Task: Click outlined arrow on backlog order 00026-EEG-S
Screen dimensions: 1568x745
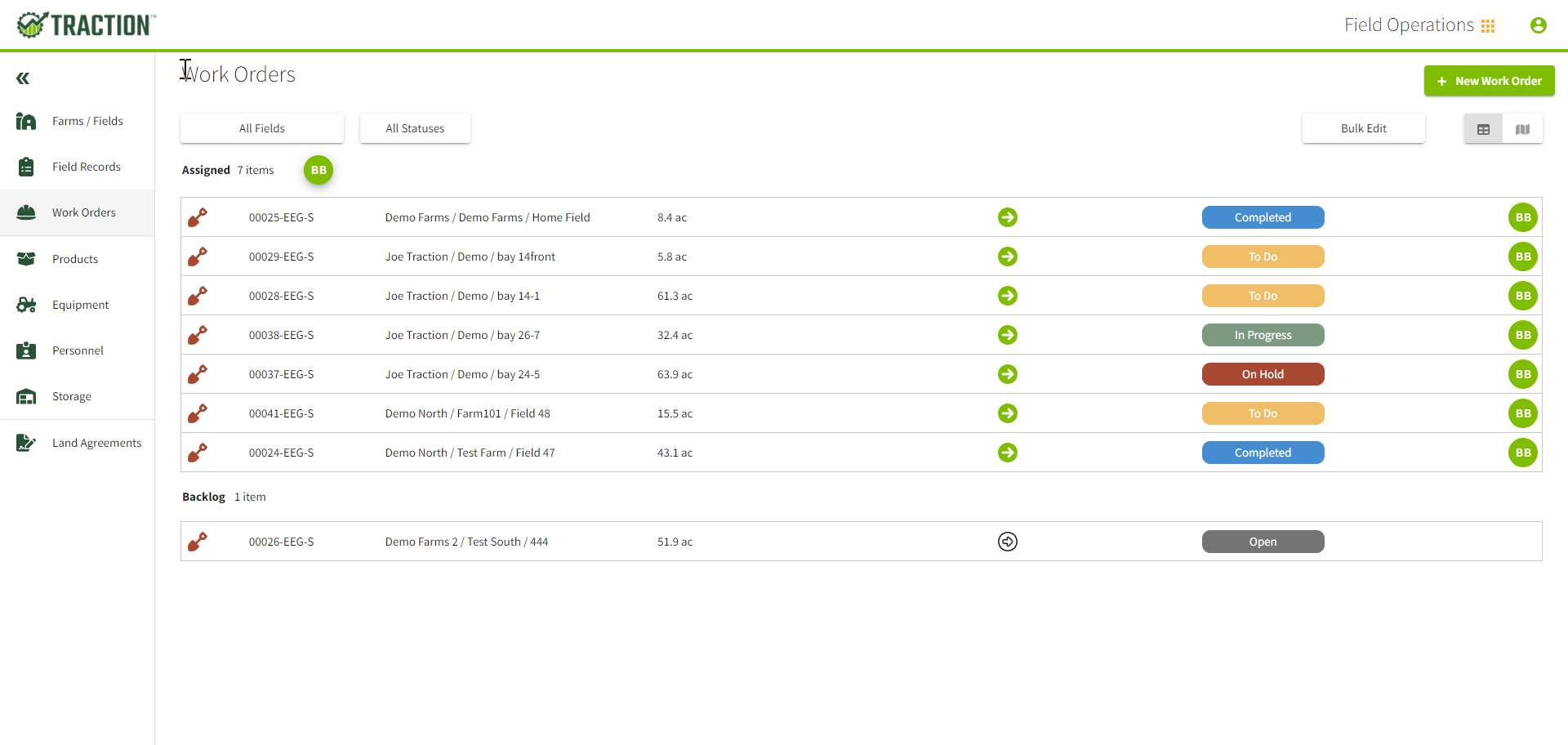Action: pyautogui.click(x=1007, y=542)
